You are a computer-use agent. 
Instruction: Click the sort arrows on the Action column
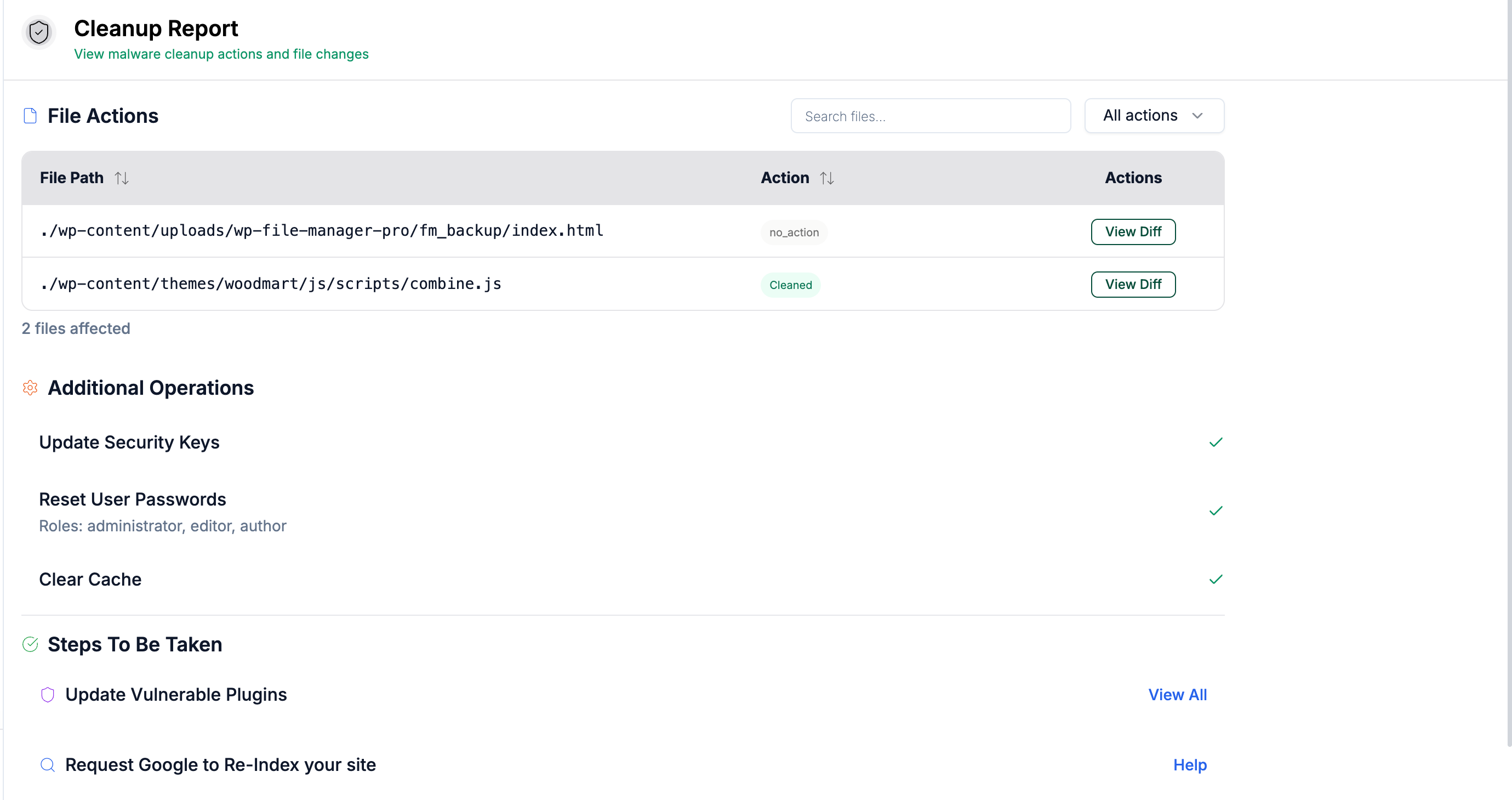[x=828, y=178]
